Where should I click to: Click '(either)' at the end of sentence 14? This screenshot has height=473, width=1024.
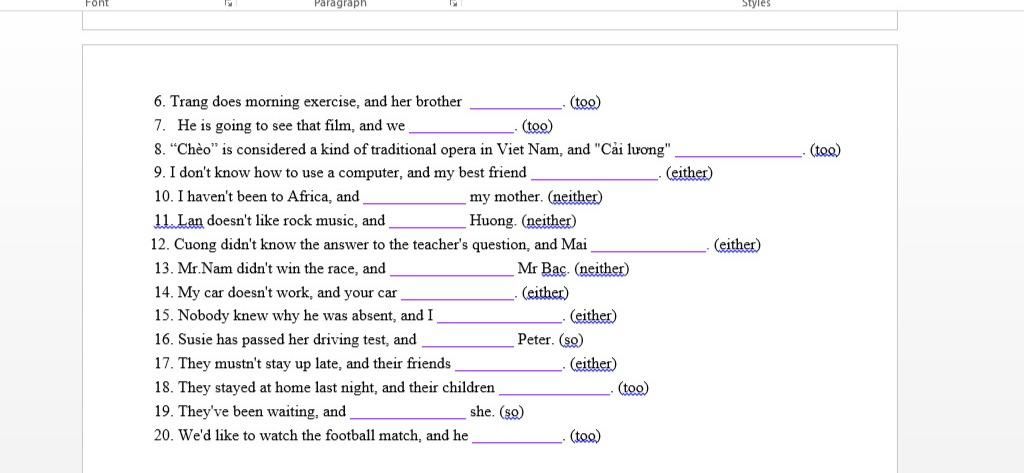pos(545,292)
